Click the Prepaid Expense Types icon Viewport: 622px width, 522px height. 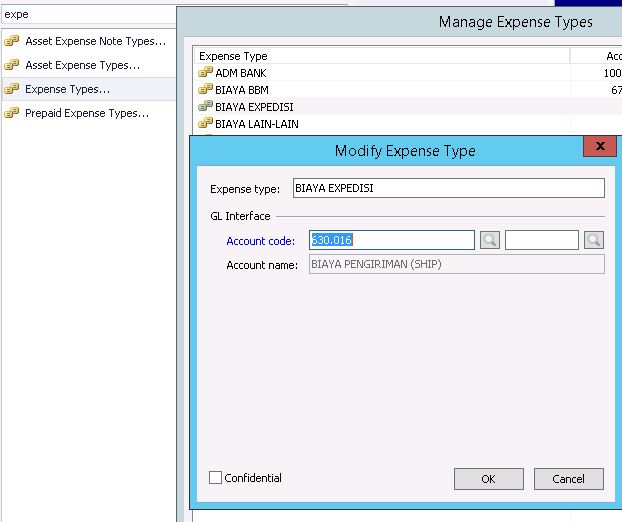(12, 113)
